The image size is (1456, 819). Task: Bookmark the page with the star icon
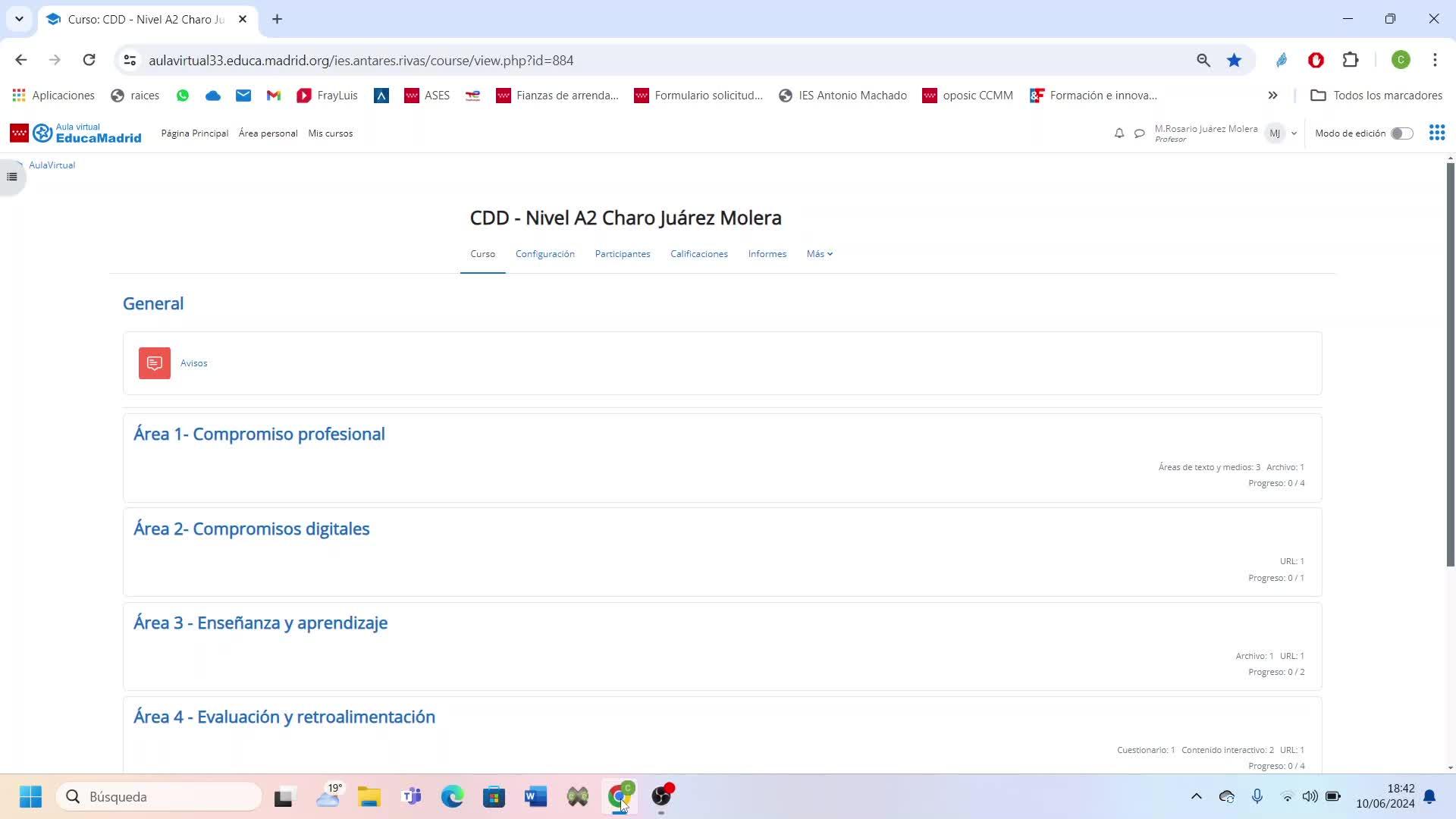1235,60
